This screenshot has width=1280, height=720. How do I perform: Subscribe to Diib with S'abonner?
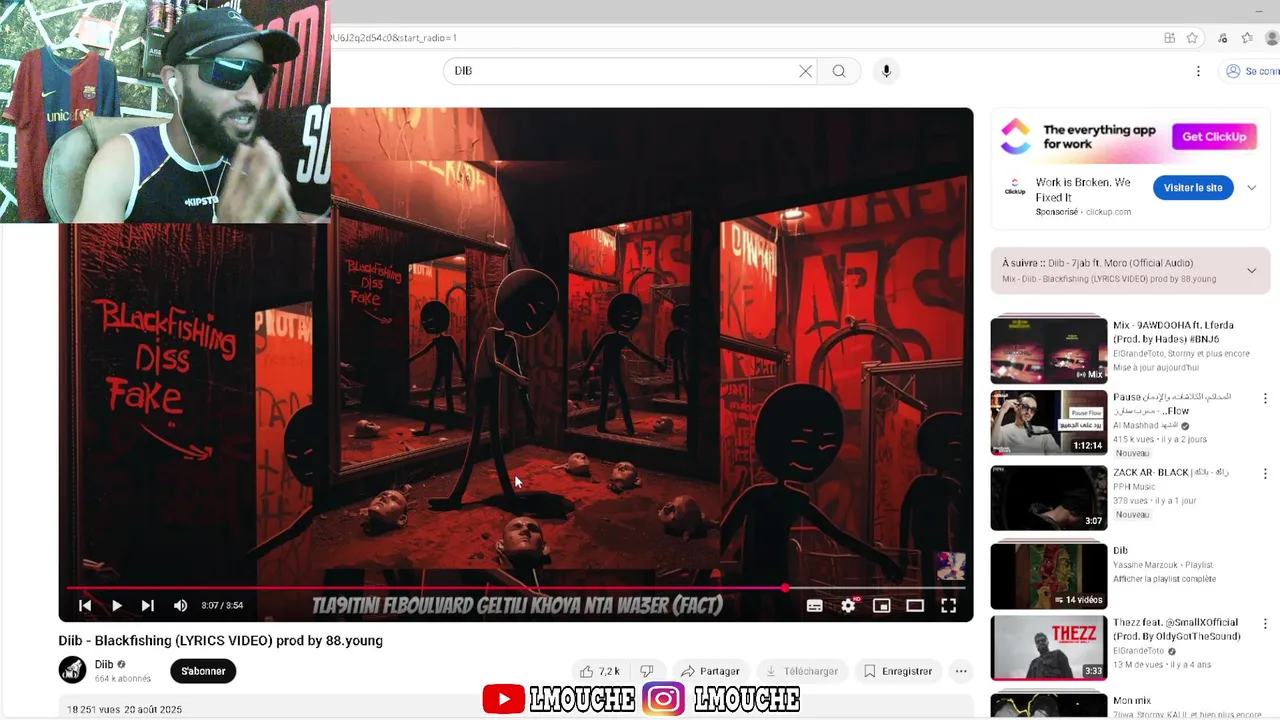point(203,671)
